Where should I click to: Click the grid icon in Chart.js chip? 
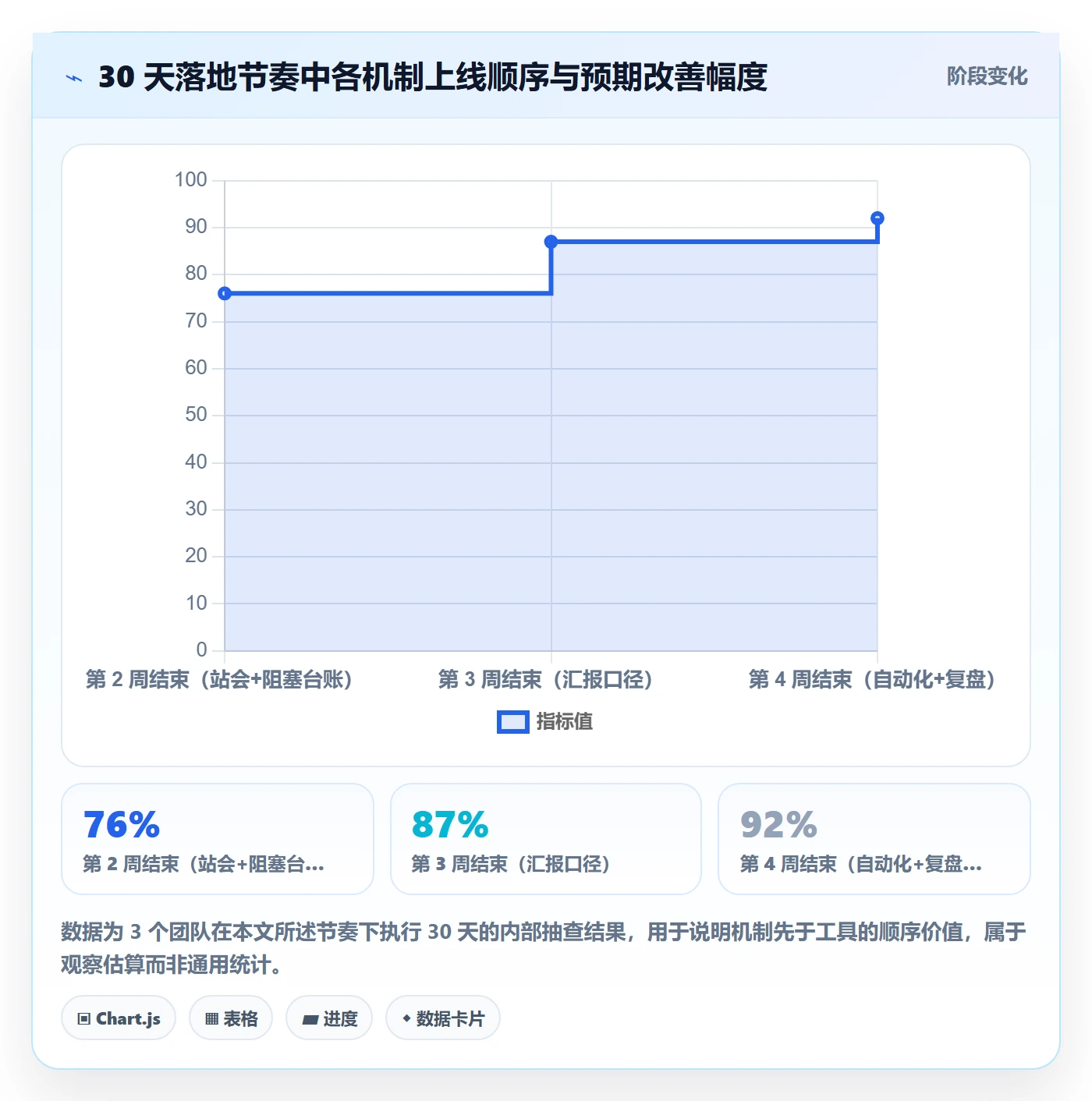click(84, 1018)
